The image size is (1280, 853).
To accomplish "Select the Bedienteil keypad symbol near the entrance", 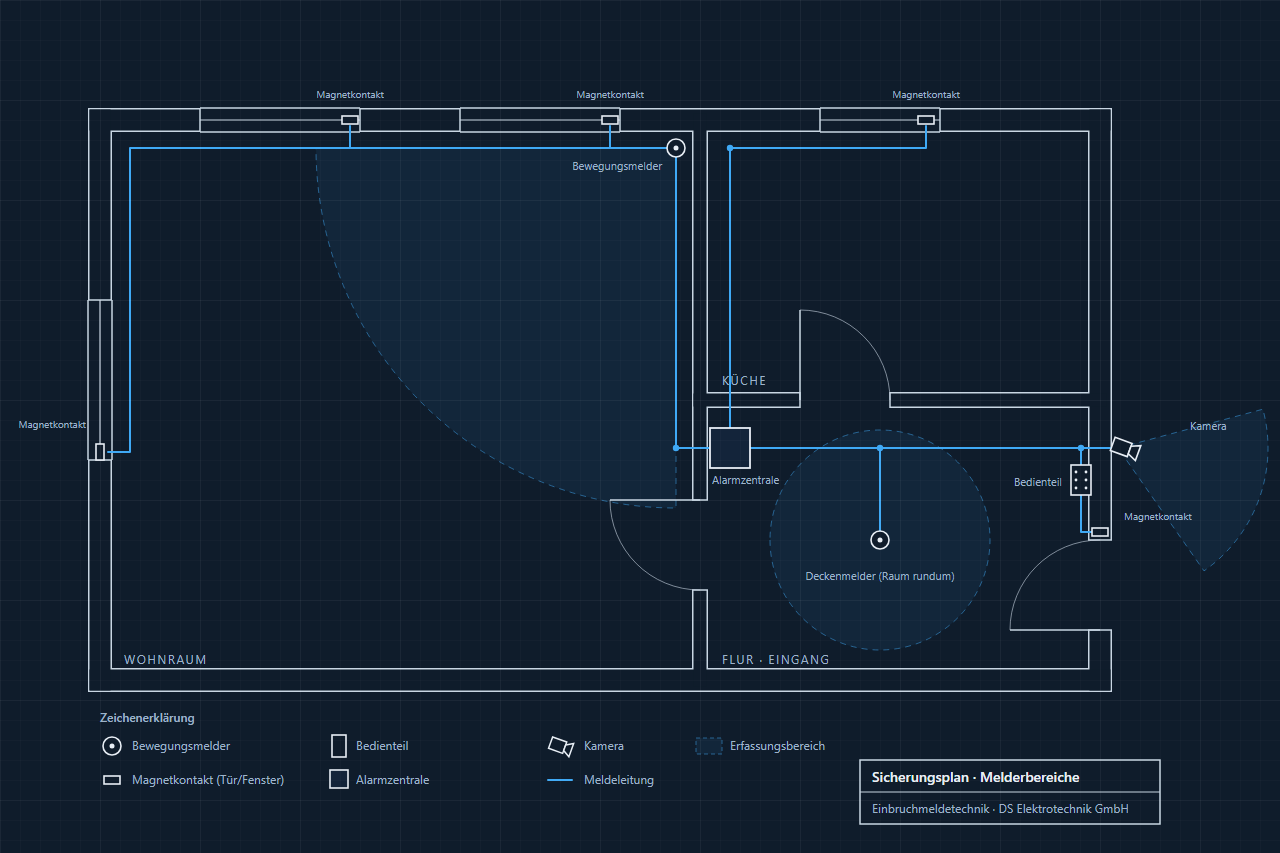I will [x=1081, y=480].
